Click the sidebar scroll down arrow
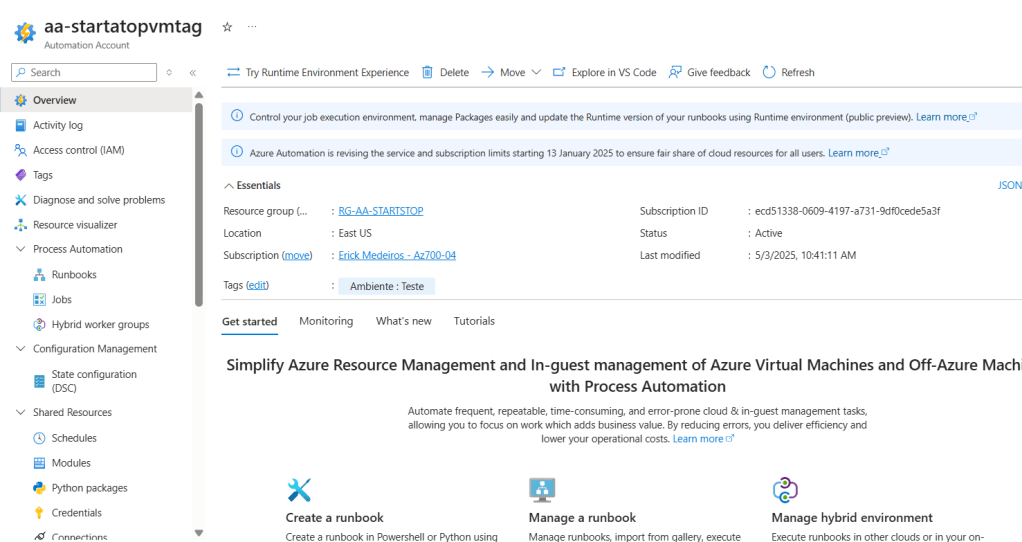The width and height of the screenshot is (1022, 542). pos(198,533)
